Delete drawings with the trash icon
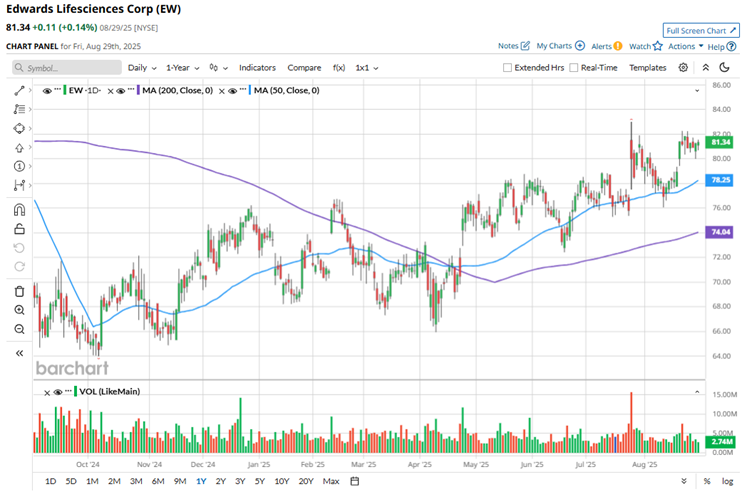Viewport: 752px width, 504px height. [19, 291]
